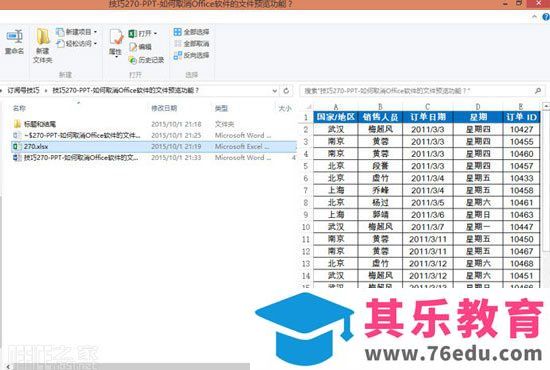Viewport: 550px width, 370px height.
Task: Select the 270.xlsx file
Action: [154, 147]
